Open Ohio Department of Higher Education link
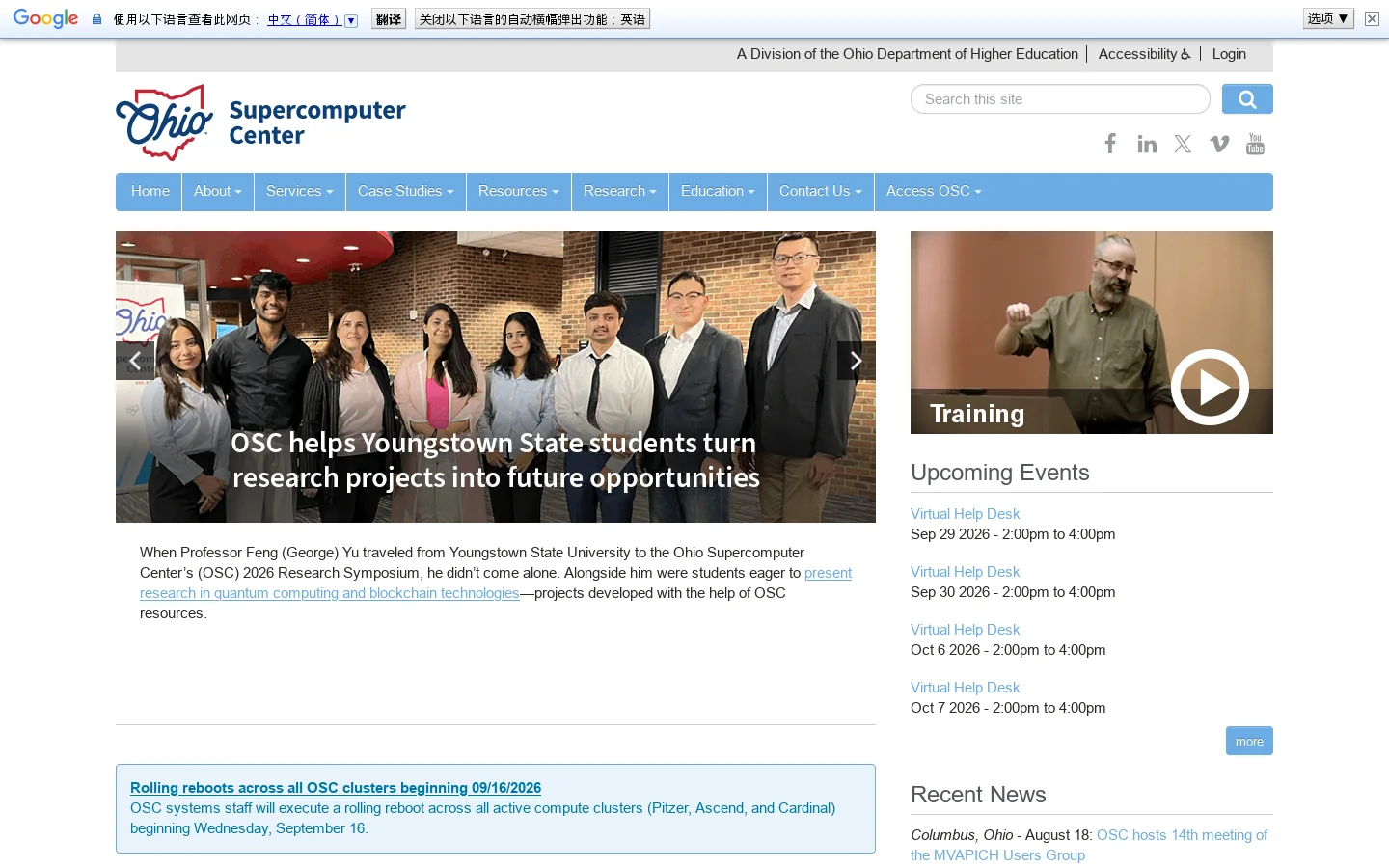This screenshot has height=868, width=1389. [x=908, y=54]
